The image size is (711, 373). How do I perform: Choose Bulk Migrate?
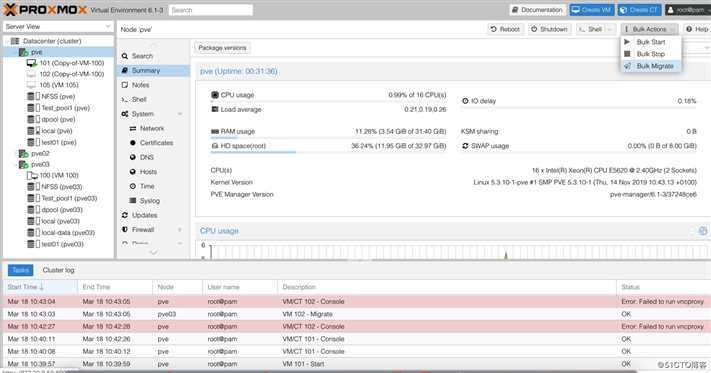click(651, 66)
